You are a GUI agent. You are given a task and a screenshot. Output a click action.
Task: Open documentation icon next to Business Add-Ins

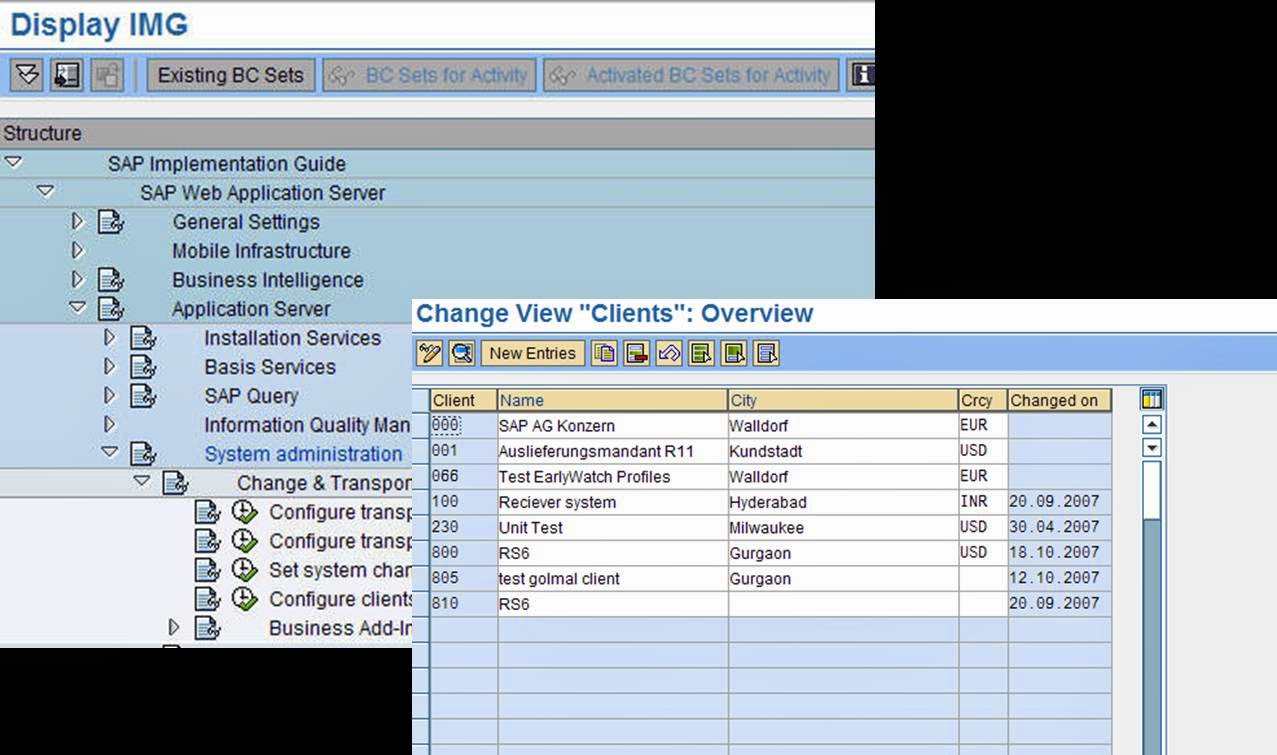tap(209, 627)
